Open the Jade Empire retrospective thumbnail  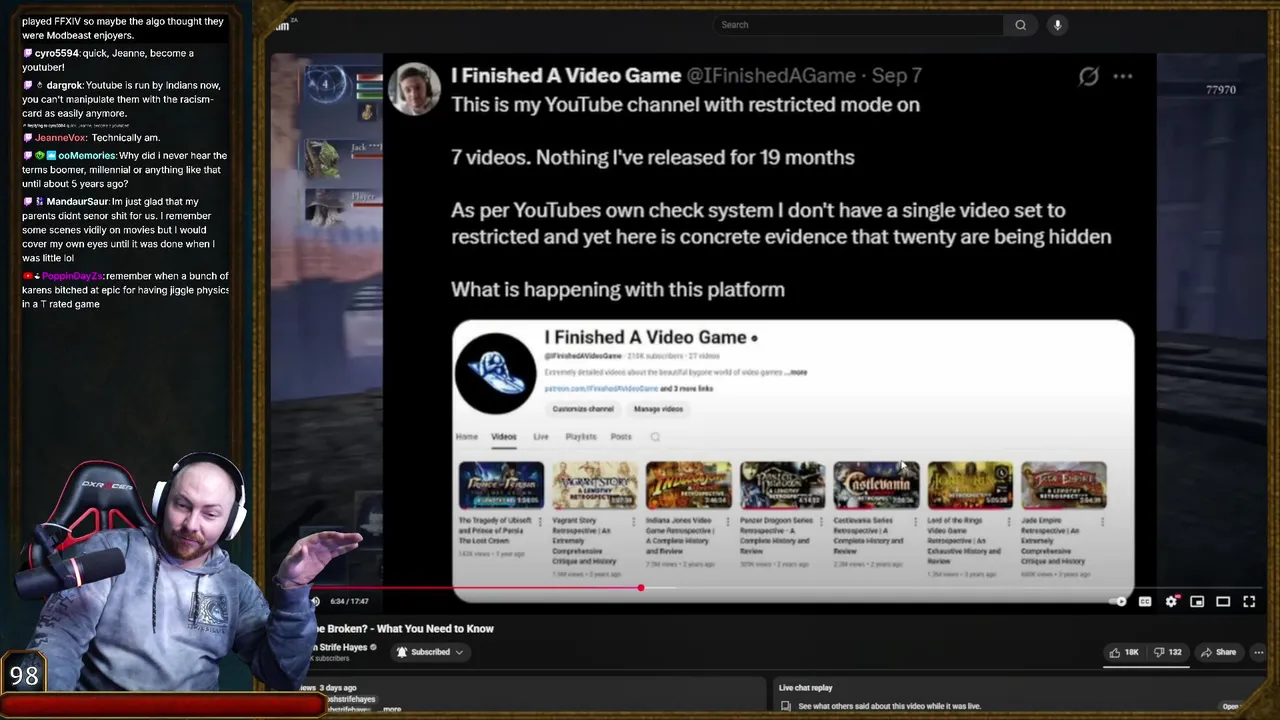tap(1064, 485)
